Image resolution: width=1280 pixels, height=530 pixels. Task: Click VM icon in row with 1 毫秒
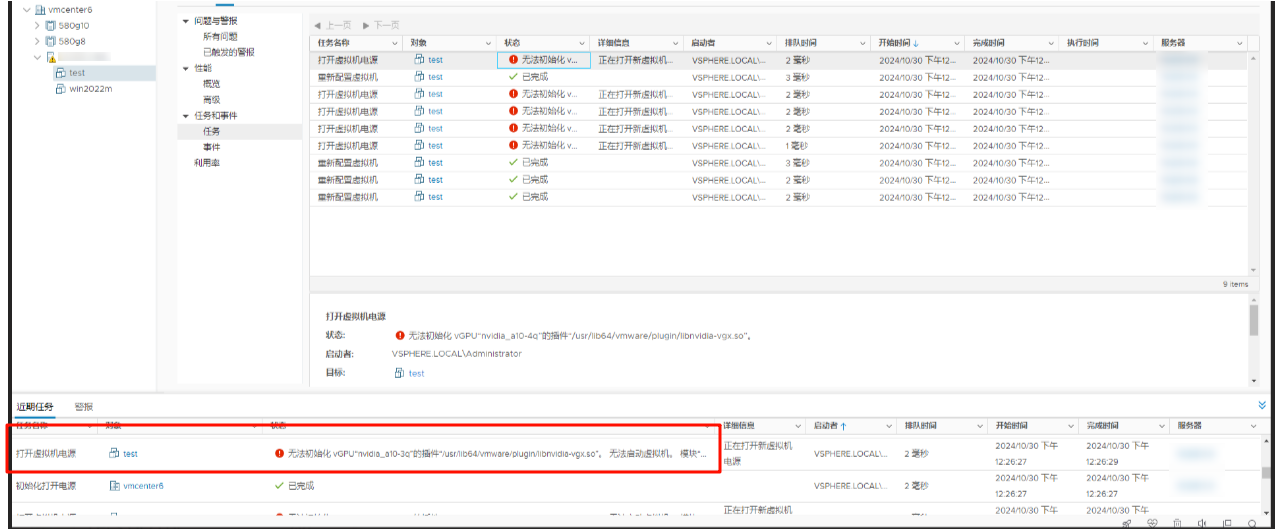pos(420,145)
